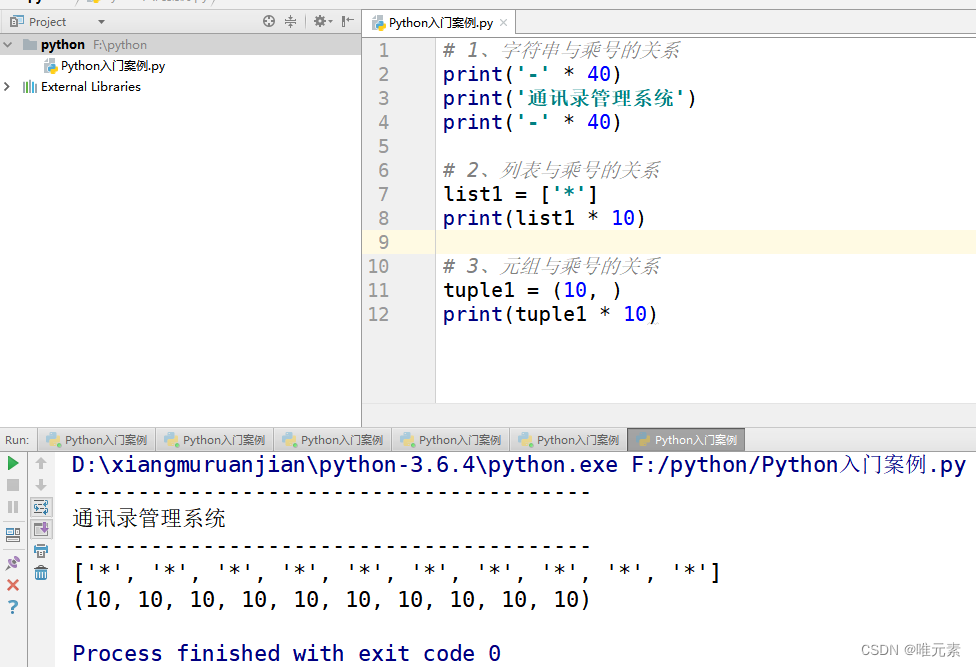Toggle Use Soft Wraps in the console
Screen dimensions: 976x667
(x=40, y=507)
